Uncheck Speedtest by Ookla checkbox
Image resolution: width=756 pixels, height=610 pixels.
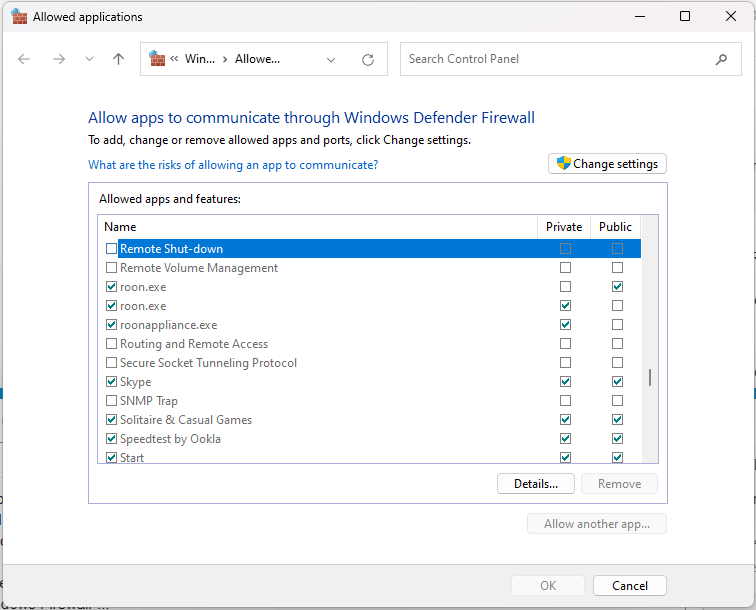[111, 438]
